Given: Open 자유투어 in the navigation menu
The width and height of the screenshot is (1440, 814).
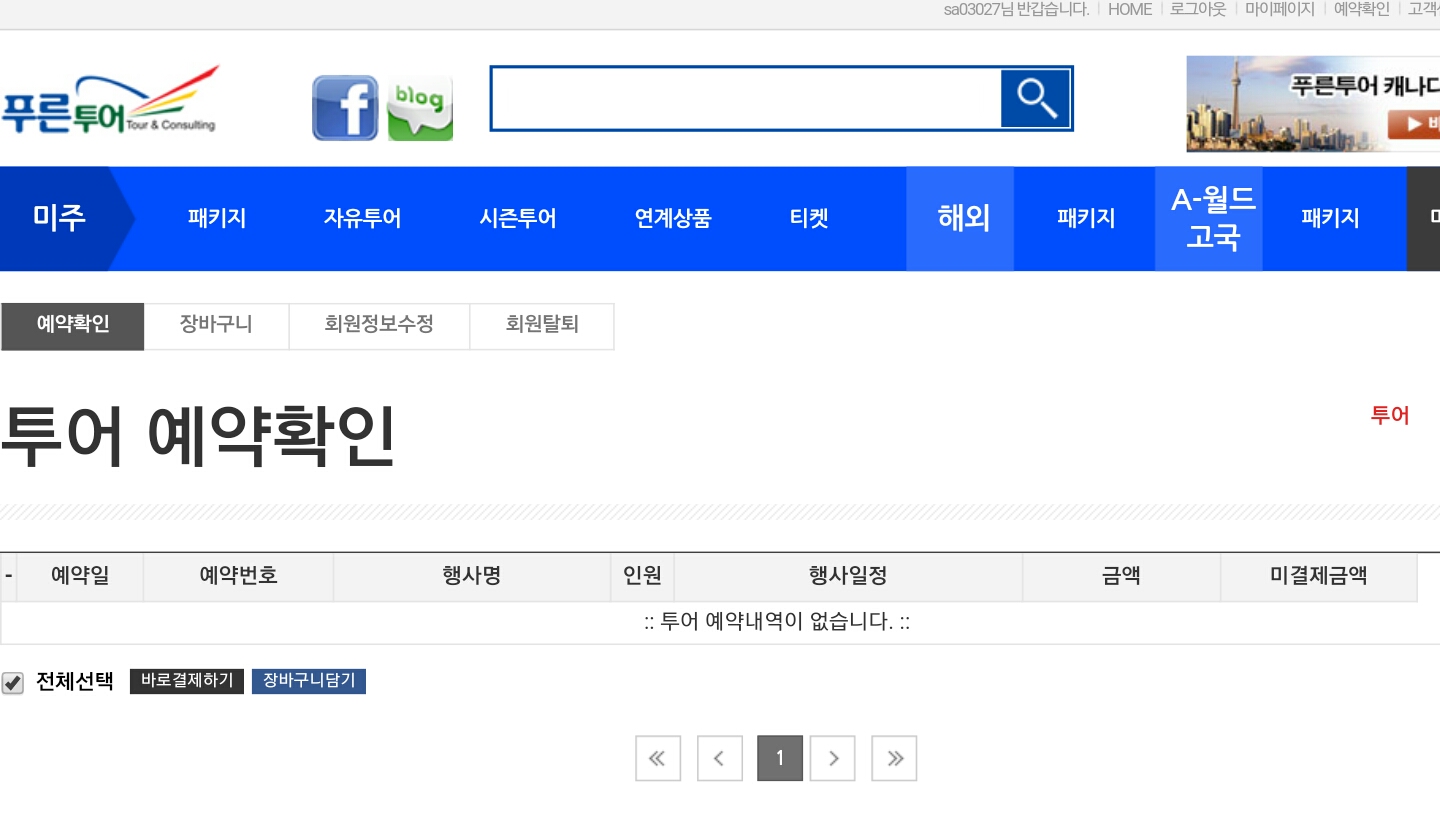Looking at the screenshot, I should (362, 218).
